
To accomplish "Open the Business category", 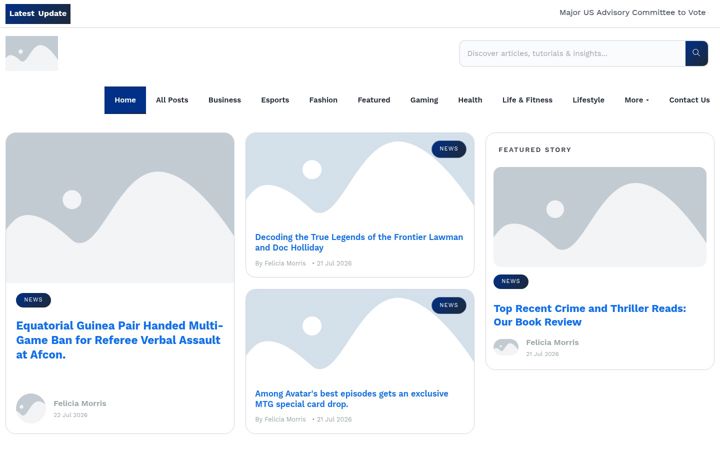I will point(225,100).
